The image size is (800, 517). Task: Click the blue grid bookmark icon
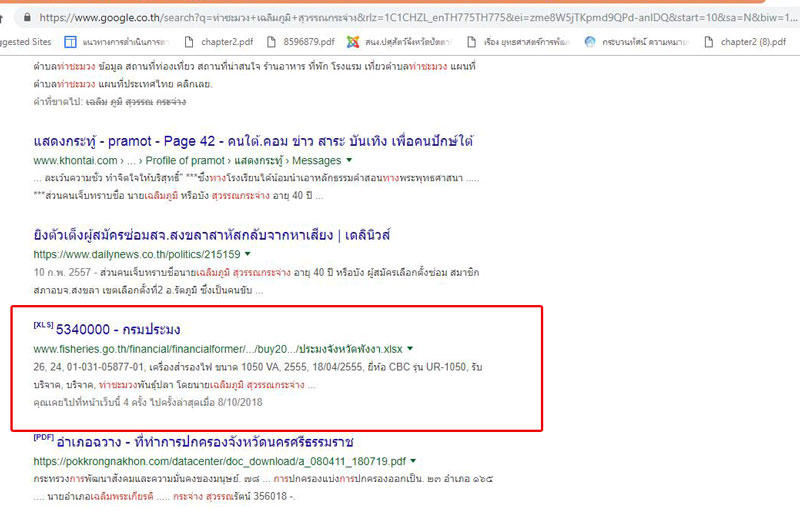(71, 42)
